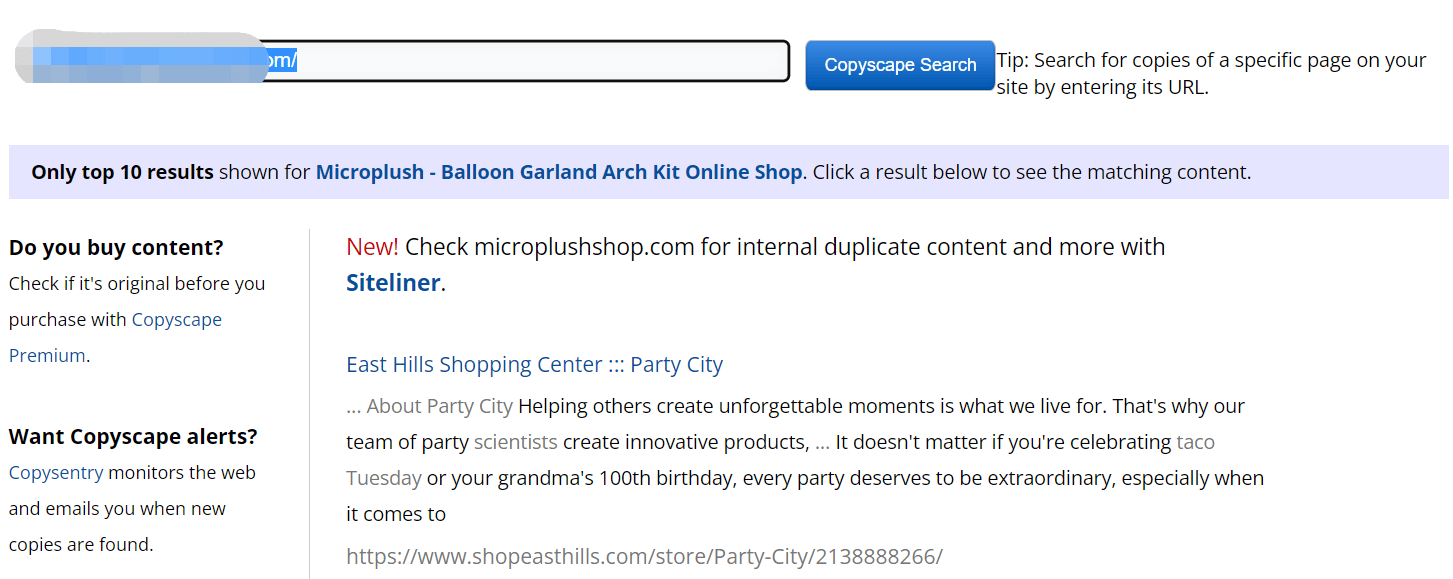Image resolution: width=1453 pixels, height=579 pixels.
Task: Click the gray word "scientists" in snippet
Action: click(516, 442)
